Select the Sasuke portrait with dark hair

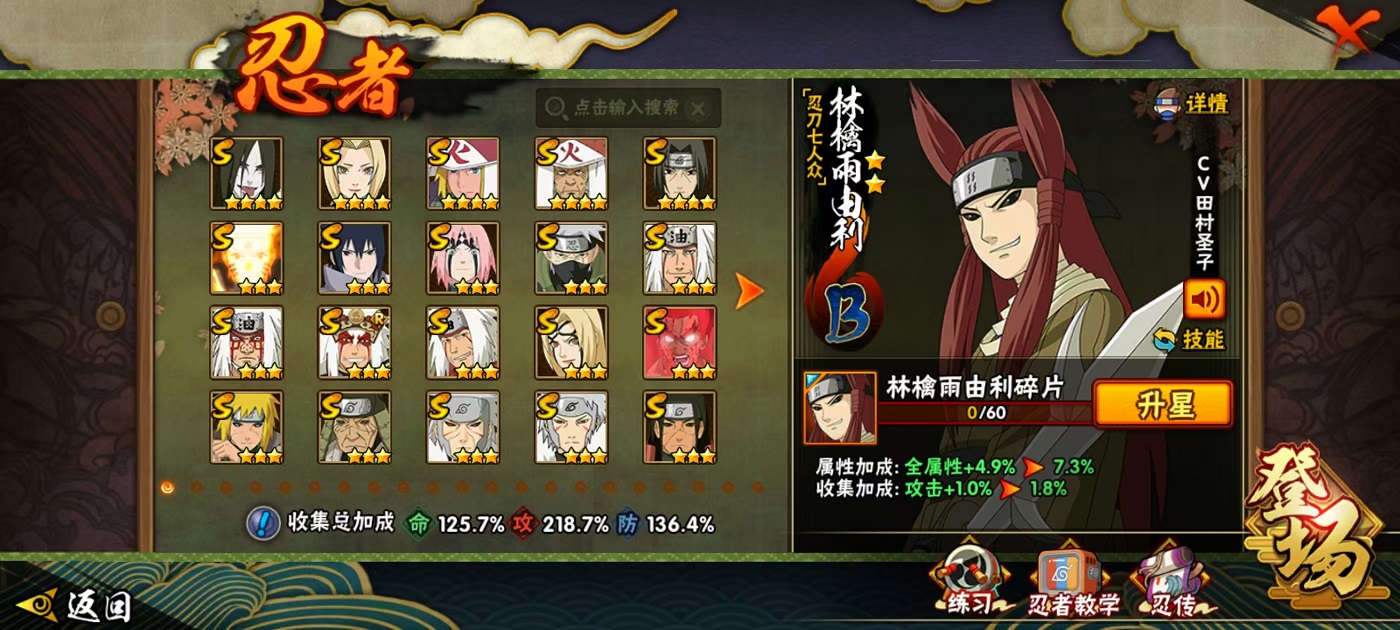click(x=354, y=258)
